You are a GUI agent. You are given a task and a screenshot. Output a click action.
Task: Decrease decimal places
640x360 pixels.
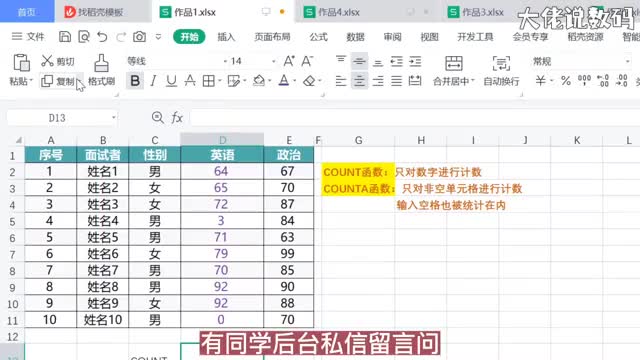(622, 81)
